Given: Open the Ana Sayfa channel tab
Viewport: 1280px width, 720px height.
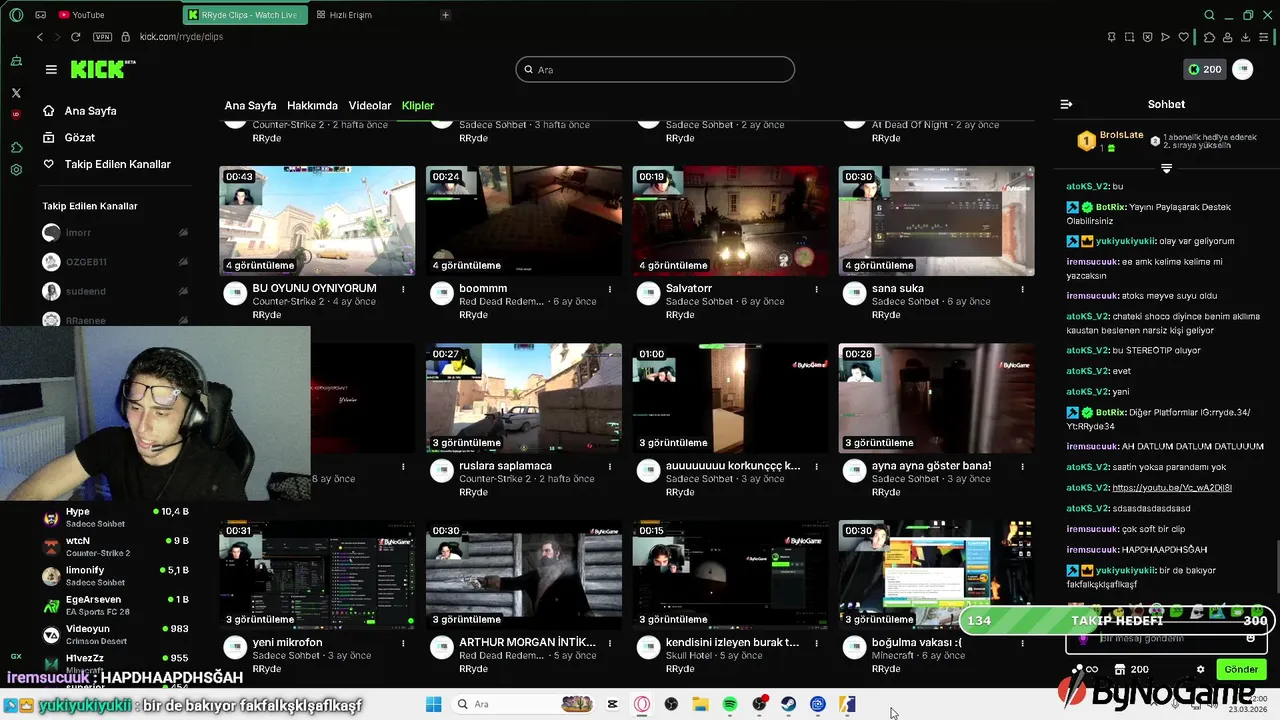Looking at the screenshot, I should (x=250, y=105).
